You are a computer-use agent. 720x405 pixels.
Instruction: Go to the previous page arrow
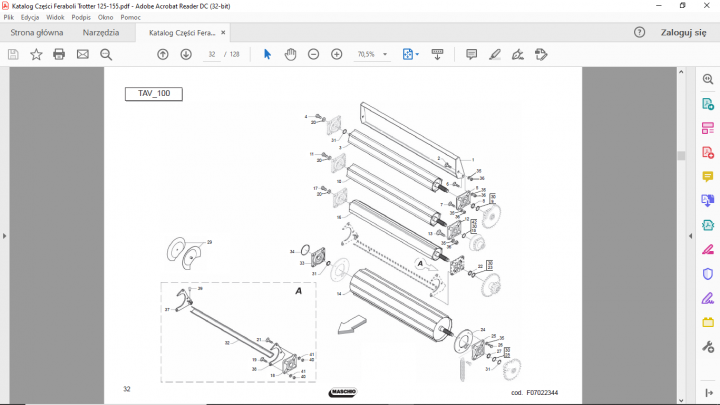point(163,54)
